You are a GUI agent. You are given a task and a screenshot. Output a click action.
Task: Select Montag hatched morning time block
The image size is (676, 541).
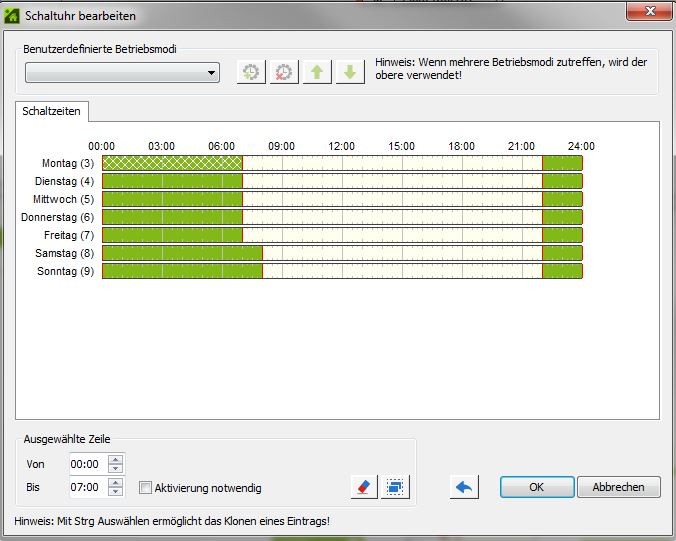tap(172, 163)
